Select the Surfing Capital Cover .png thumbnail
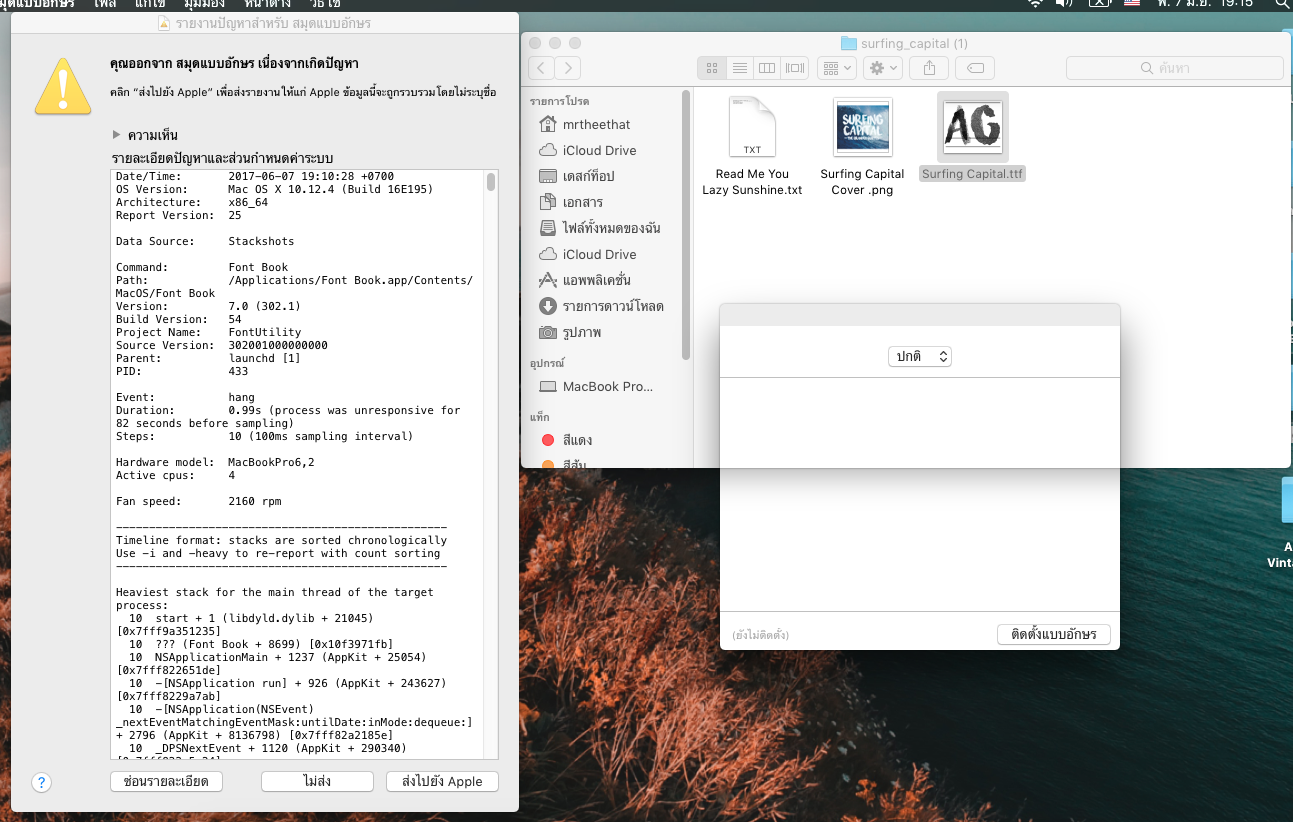1293x822 pixels. [x=862, y=127]
